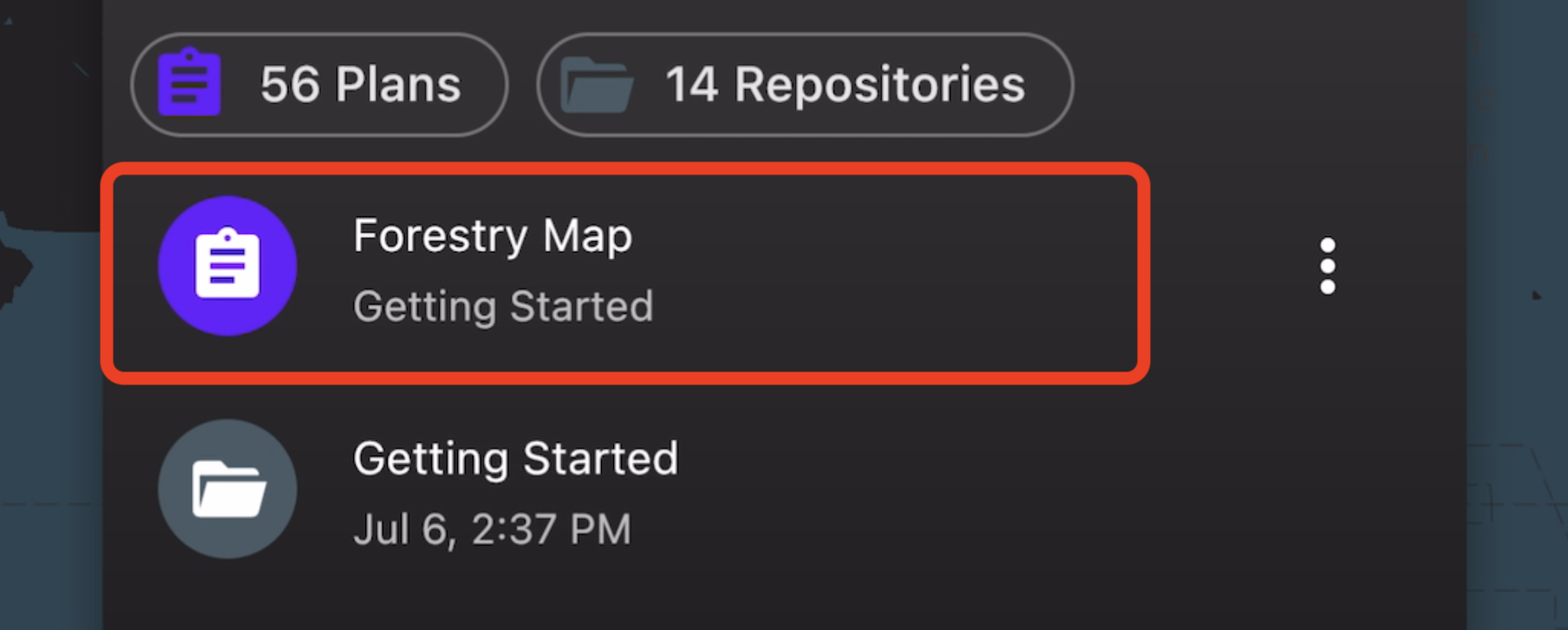Viewport: 1568px width, 630px height.
Task: Click the number 56 in Plans chip
Action: tap(290, 85)
